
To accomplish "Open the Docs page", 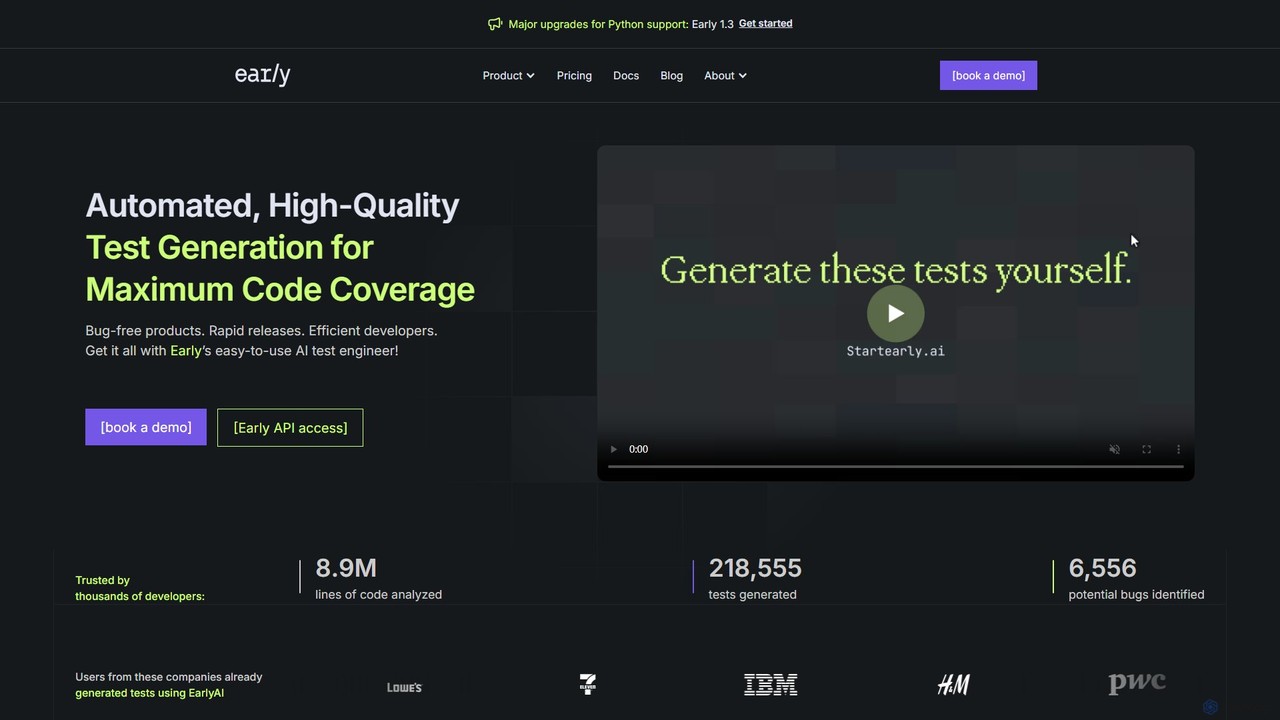I will [x=626, y=76].
